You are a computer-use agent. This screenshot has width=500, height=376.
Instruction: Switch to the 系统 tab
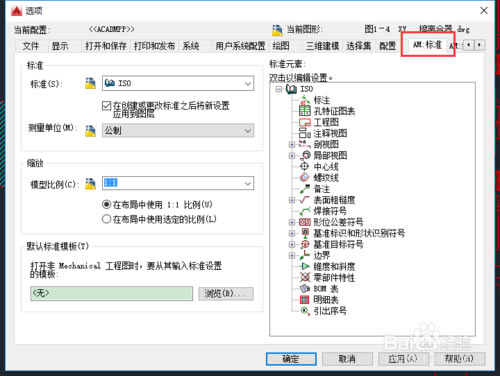[191, 46]
